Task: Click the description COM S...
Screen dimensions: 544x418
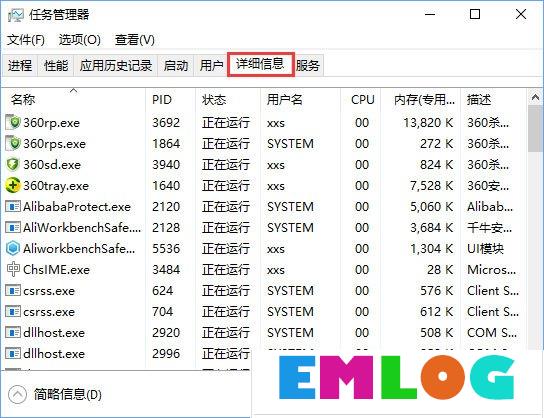Action: pyautogui.click(x=492, y=333)
